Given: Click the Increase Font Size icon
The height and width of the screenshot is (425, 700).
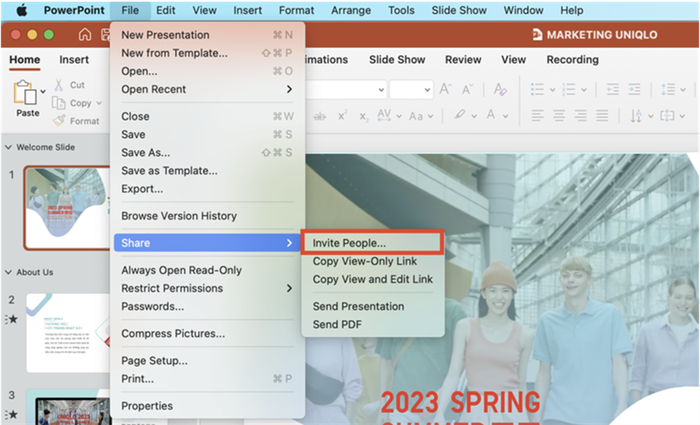Looking at the screenshot, I should point(446,89).
